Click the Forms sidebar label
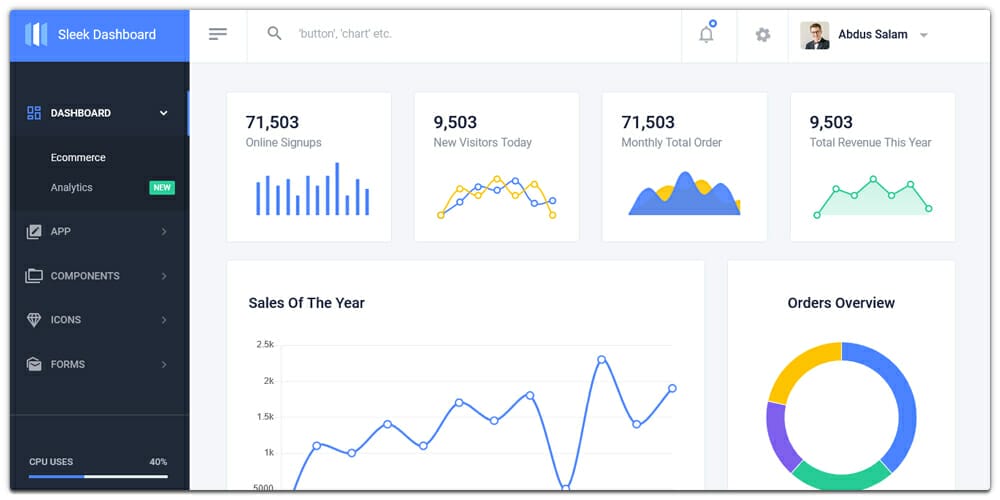 point(68,364)
